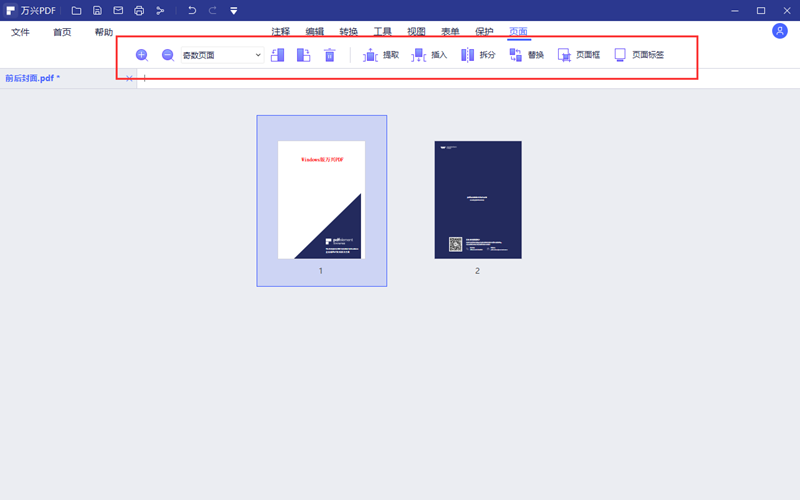Close the 前后封面.pdf document tab
The width and height of the screenshot is (800, 500).
point(129,78)
